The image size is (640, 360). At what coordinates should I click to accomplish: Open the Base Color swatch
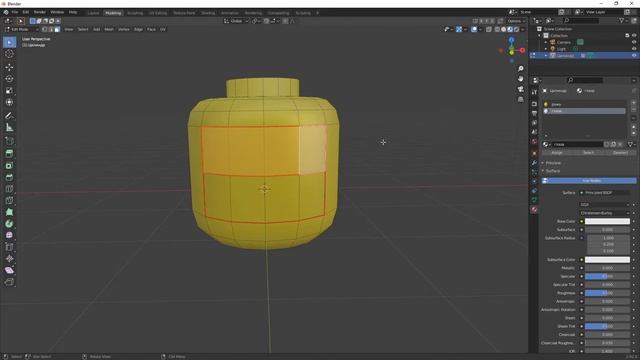coord(607,221)
